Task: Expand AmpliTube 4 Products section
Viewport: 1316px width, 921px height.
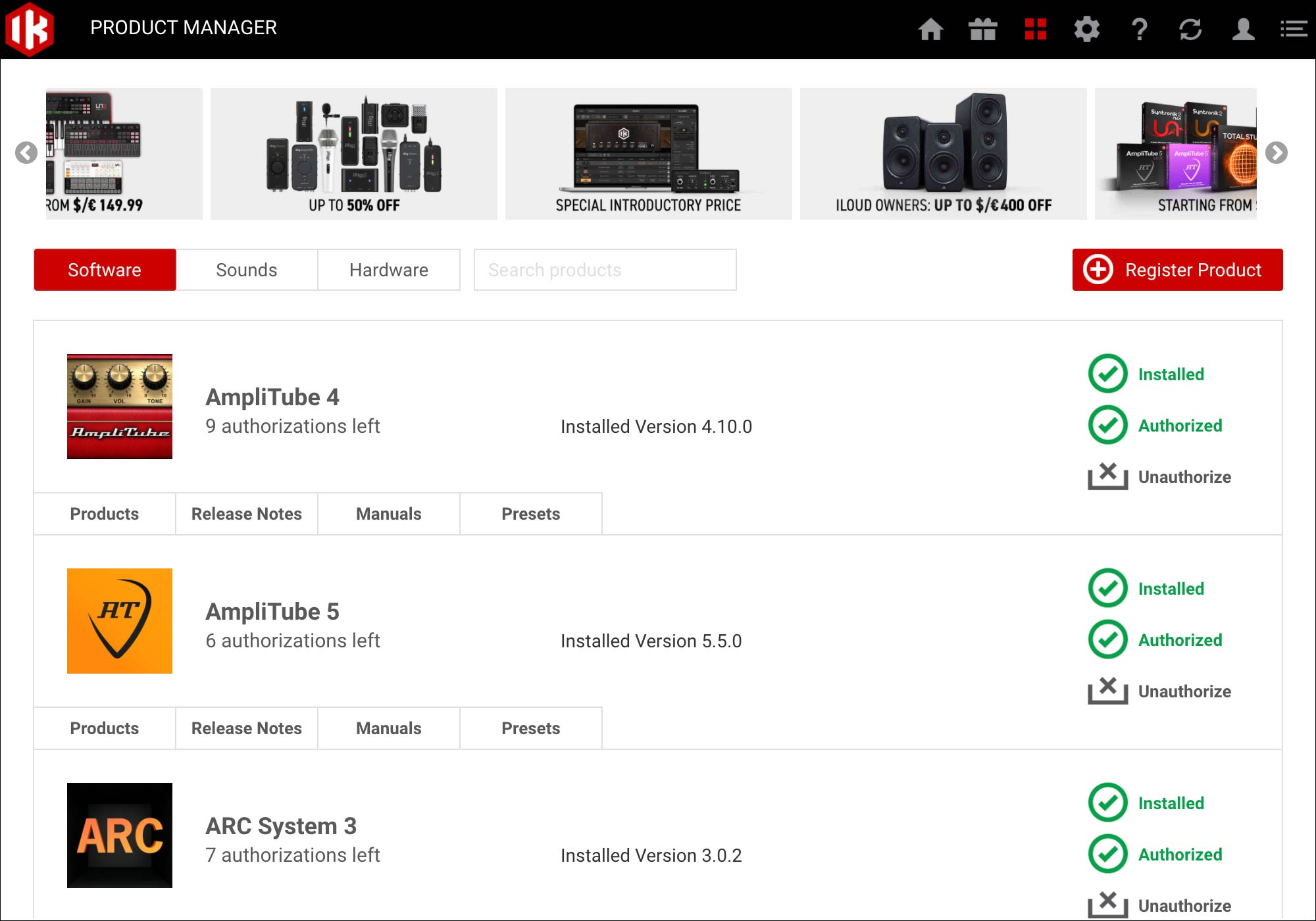Action: tap(105, 514)
